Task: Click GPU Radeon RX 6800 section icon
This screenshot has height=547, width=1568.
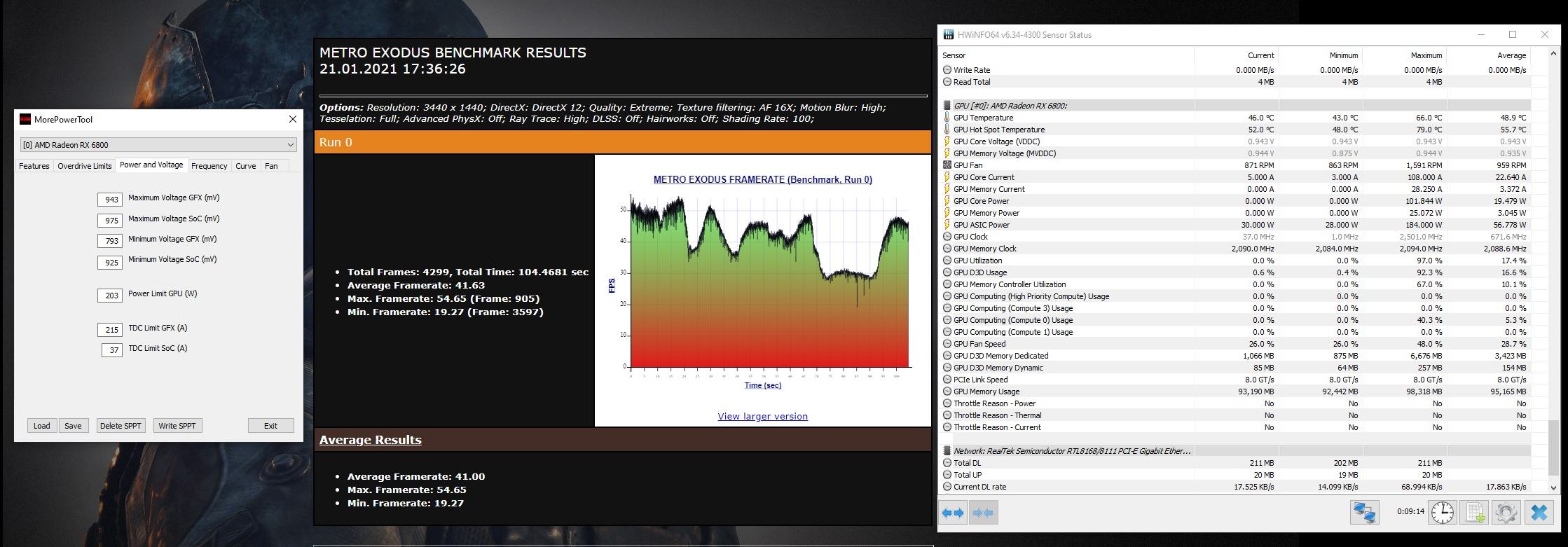Action: pos(947,106)
